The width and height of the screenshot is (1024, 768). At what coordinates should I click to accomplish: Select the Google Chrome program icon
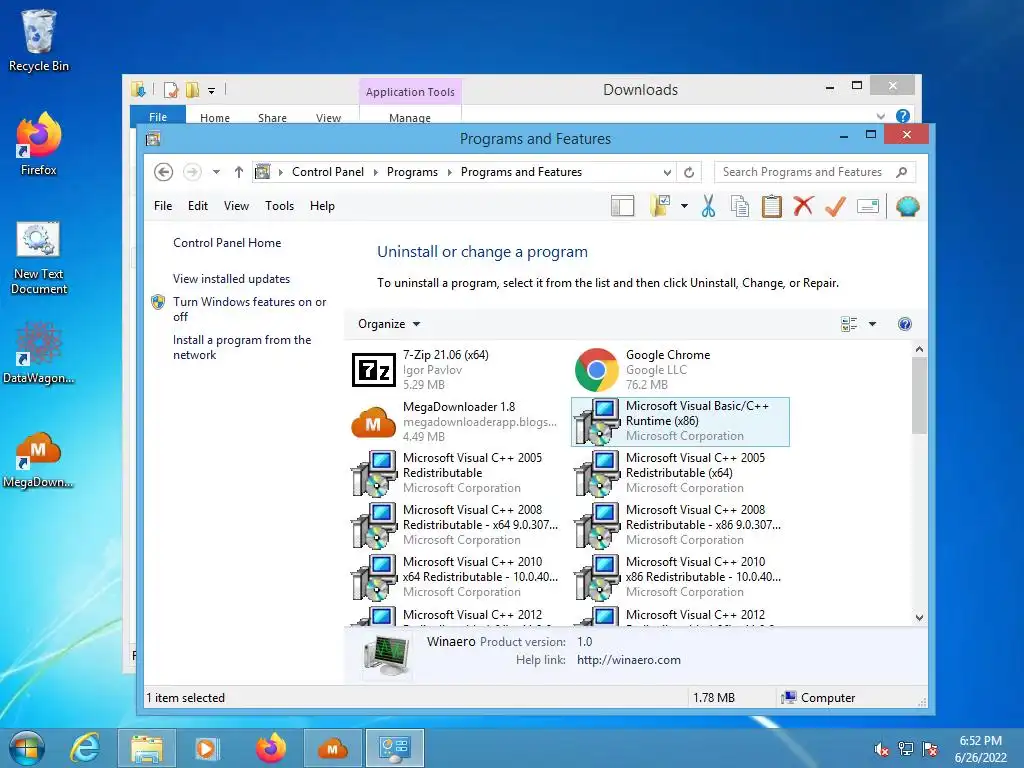coord(596,370)
